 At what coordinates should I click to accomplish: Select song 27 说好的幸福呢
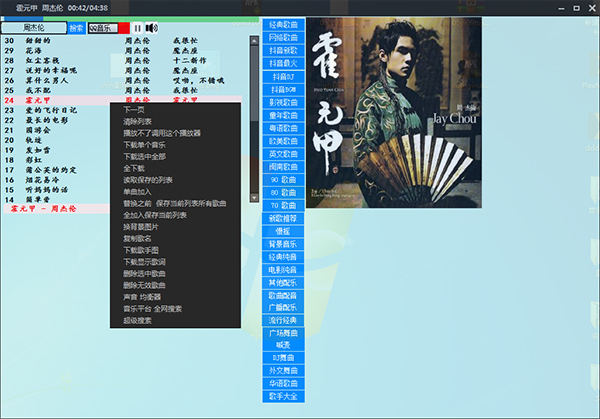pos(122,70)
